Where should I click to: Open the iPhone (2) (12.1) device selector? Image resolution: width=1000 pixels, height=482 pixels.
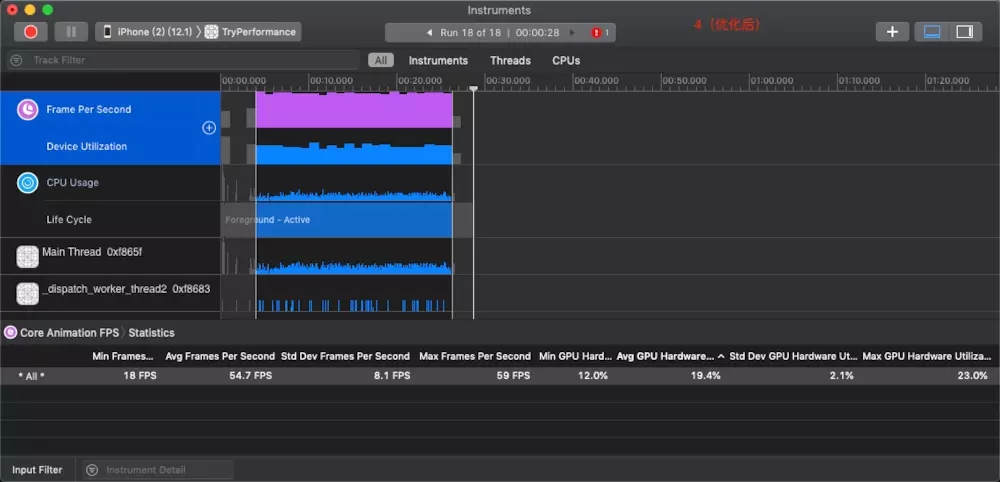point(148,32)
